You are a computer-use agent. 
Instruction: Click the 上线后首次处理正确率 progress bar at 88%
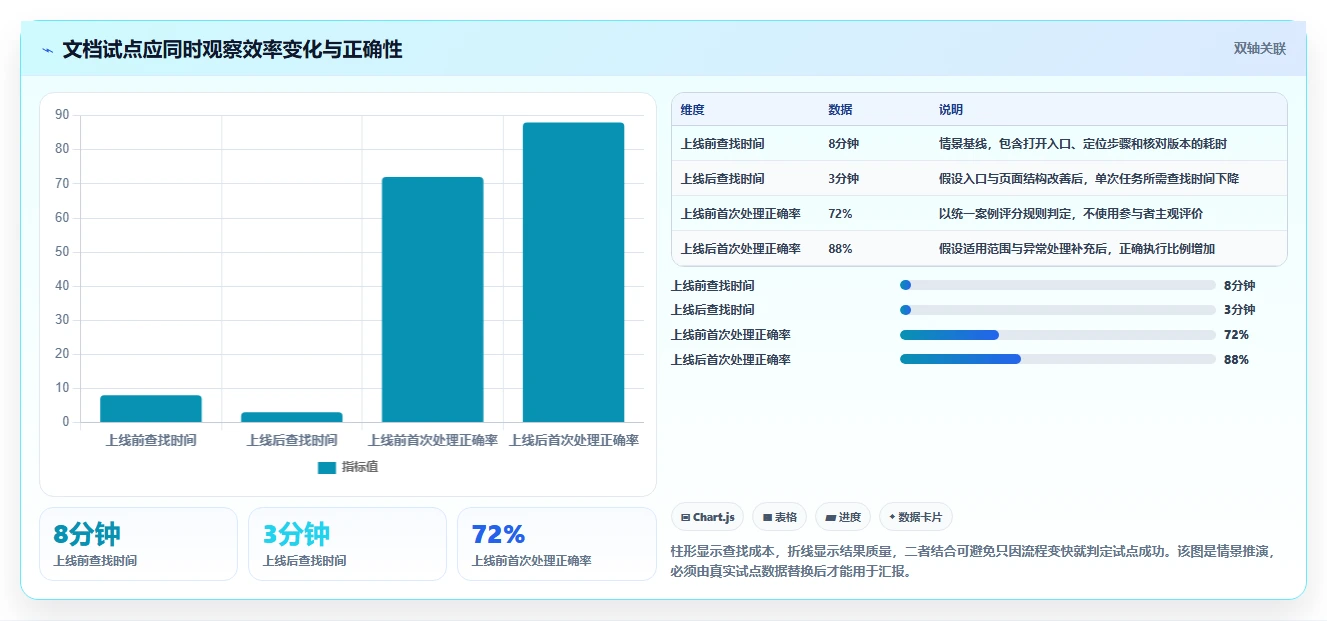1058,359
